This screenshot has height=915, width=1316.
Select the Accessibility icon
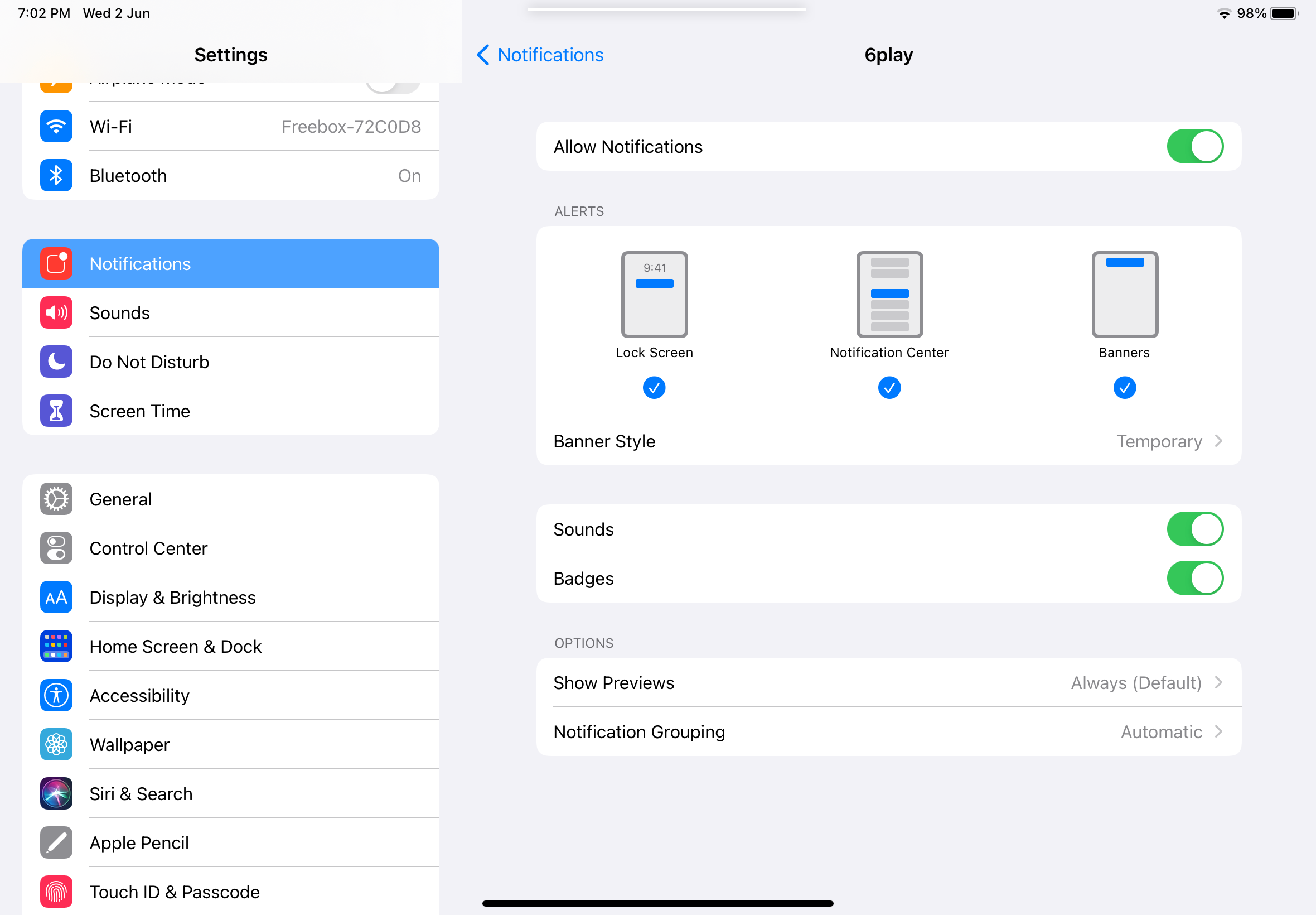[x=56, y=695]
